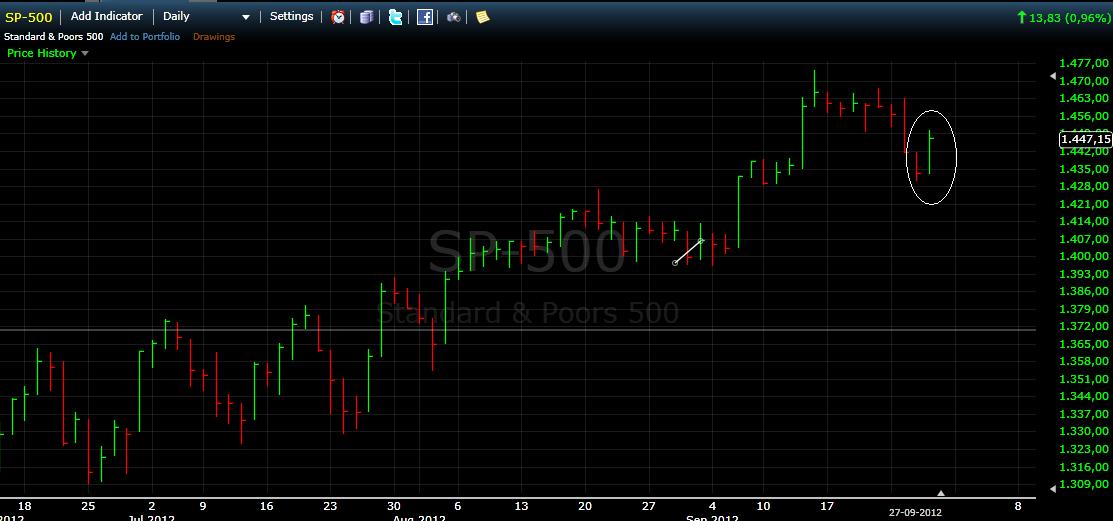The width and height of the screenshot is (1113, 521).
Task: Click the date label 13 on time axis
Action: [x=521, y=506]
